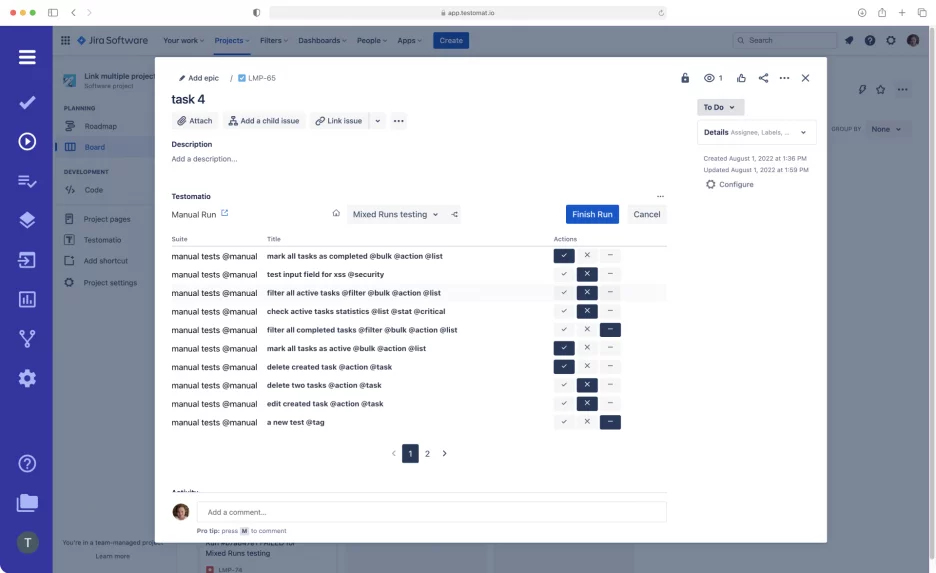Image resolution: width=936 pixels, height=573 pixels.
Task: Go to next page arrow
Action: click(444, 454)
